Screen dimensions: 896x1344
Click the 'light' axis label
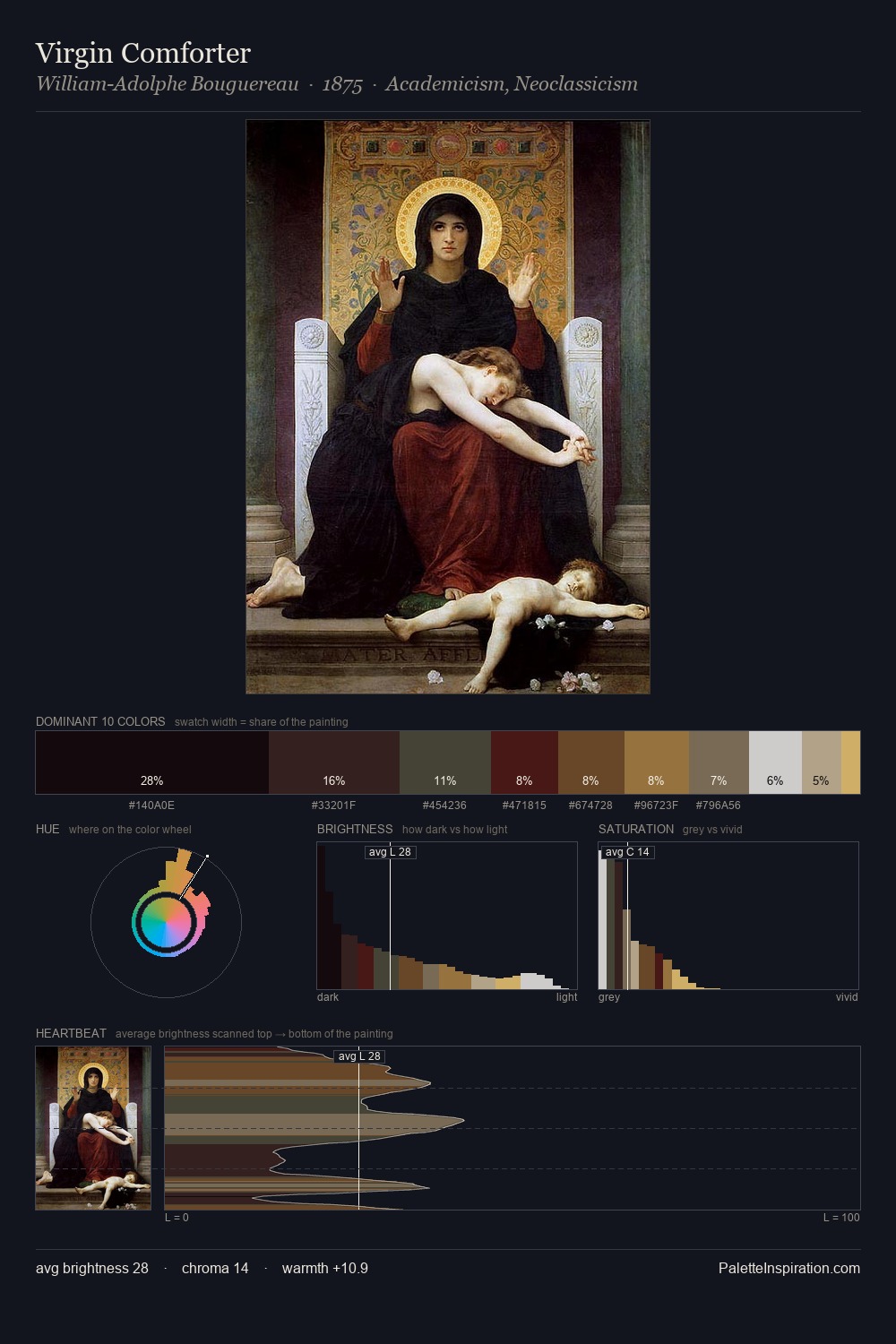(566, 997)
